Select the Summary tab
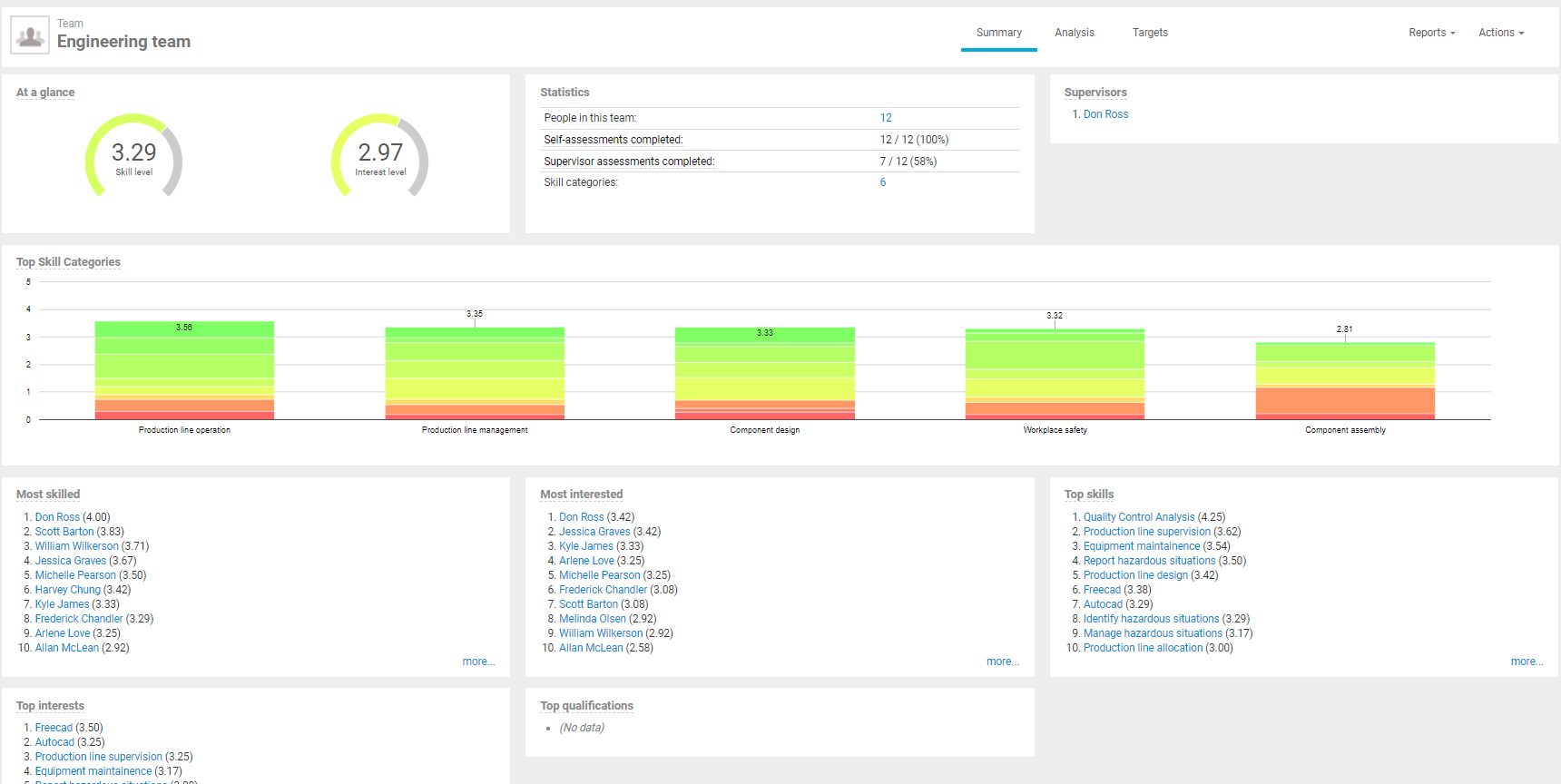Screen dimensions: 1561x784 tap(998, 33)
